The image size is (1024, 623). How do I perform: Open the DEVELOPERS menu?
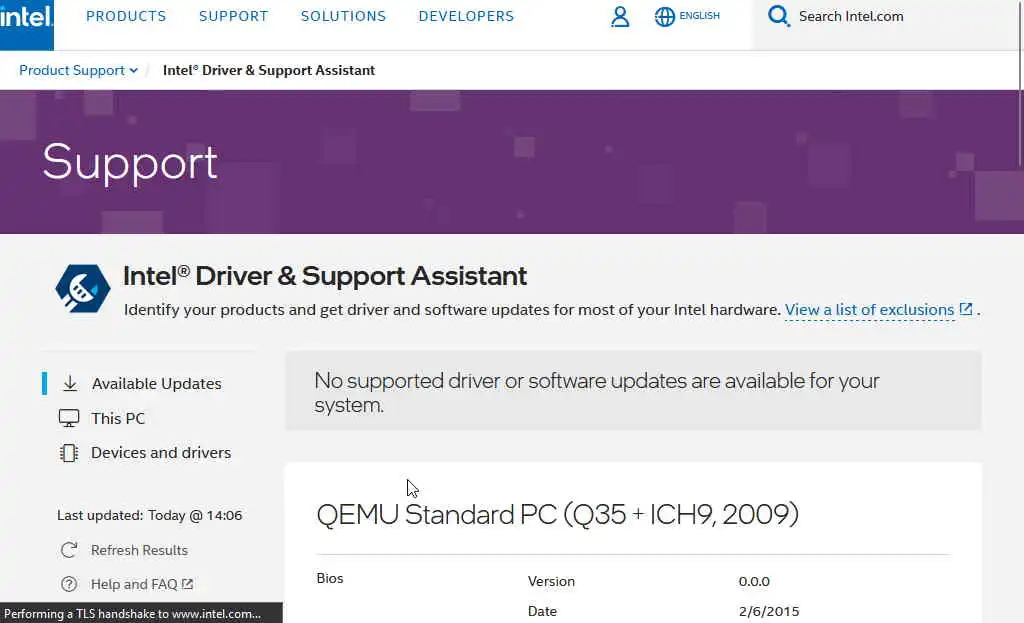point(466,17)
